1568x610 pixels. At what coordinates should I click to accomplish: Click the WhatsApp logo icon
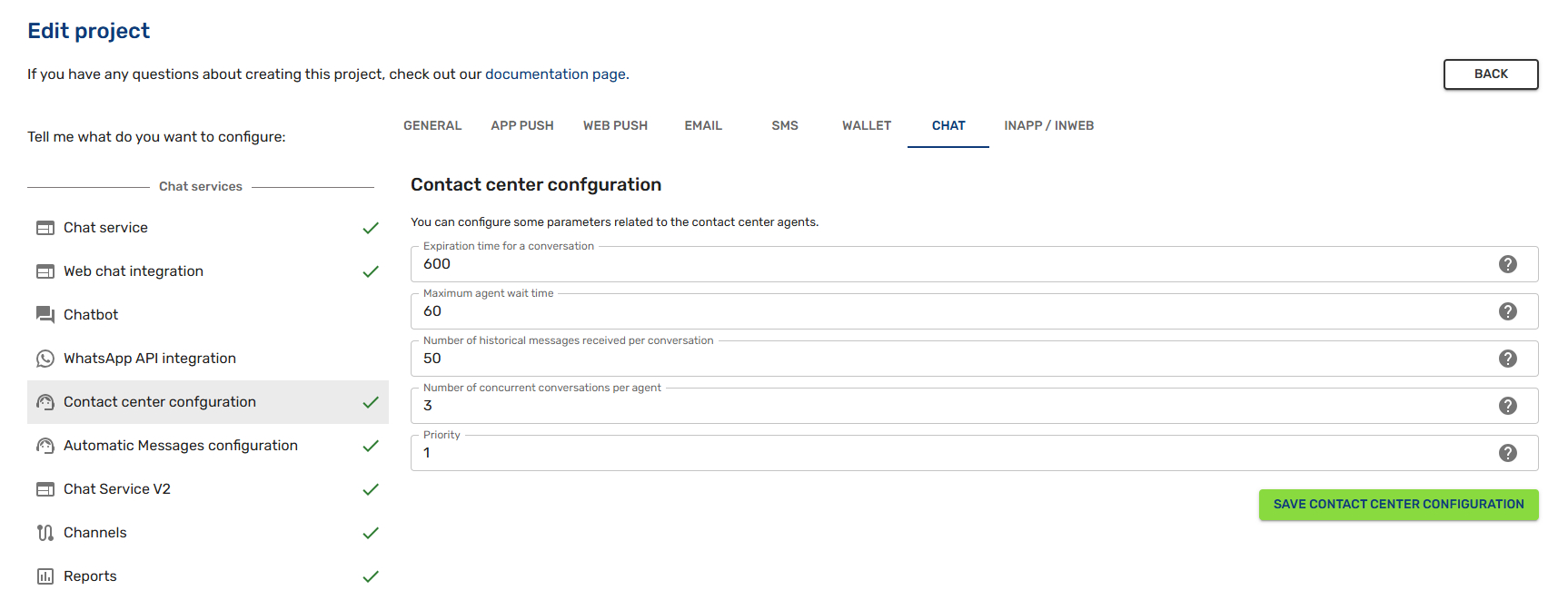click(45, 359)
